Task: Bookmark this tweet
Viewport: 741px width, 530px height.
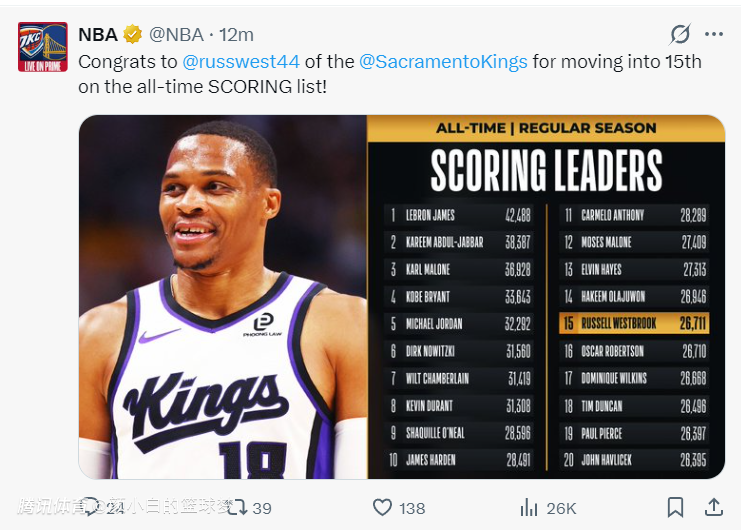Action: point(676,508)
